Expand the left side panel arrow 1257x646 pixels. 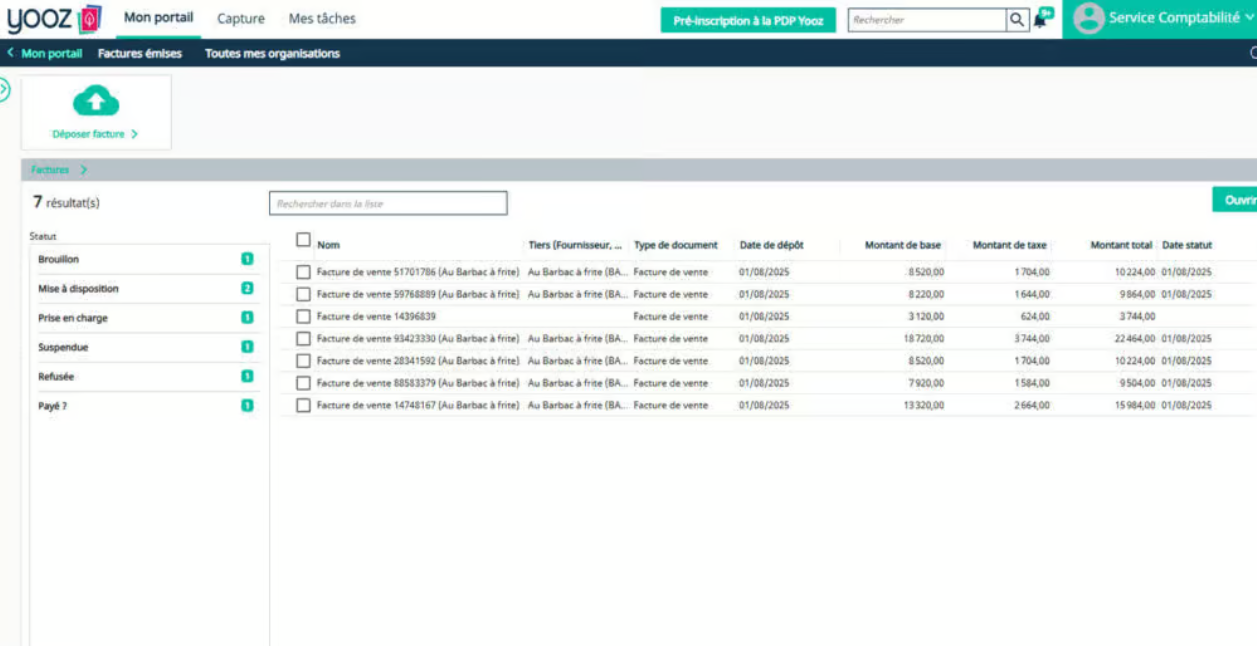[x=4, y=89]
